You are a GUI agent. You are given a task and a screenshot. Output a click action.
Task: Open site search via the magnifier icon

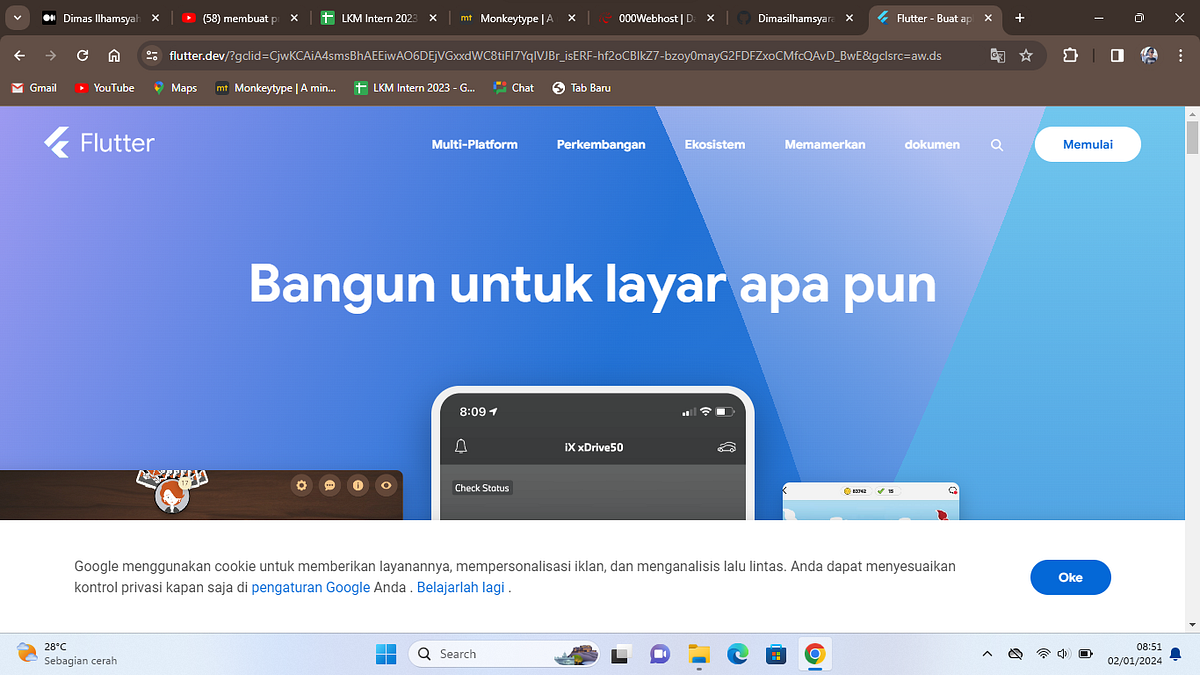pyautogui.click(x=996, y=144)
